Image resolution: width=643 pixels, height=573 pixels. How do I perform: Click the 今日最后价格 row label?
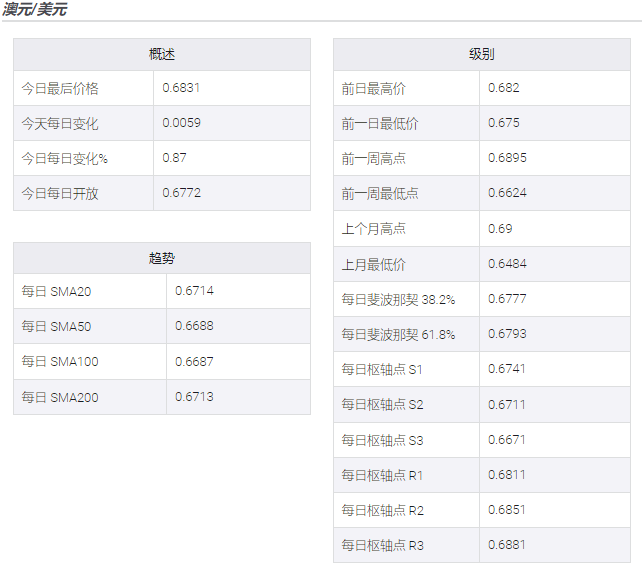tap(60, 88)
